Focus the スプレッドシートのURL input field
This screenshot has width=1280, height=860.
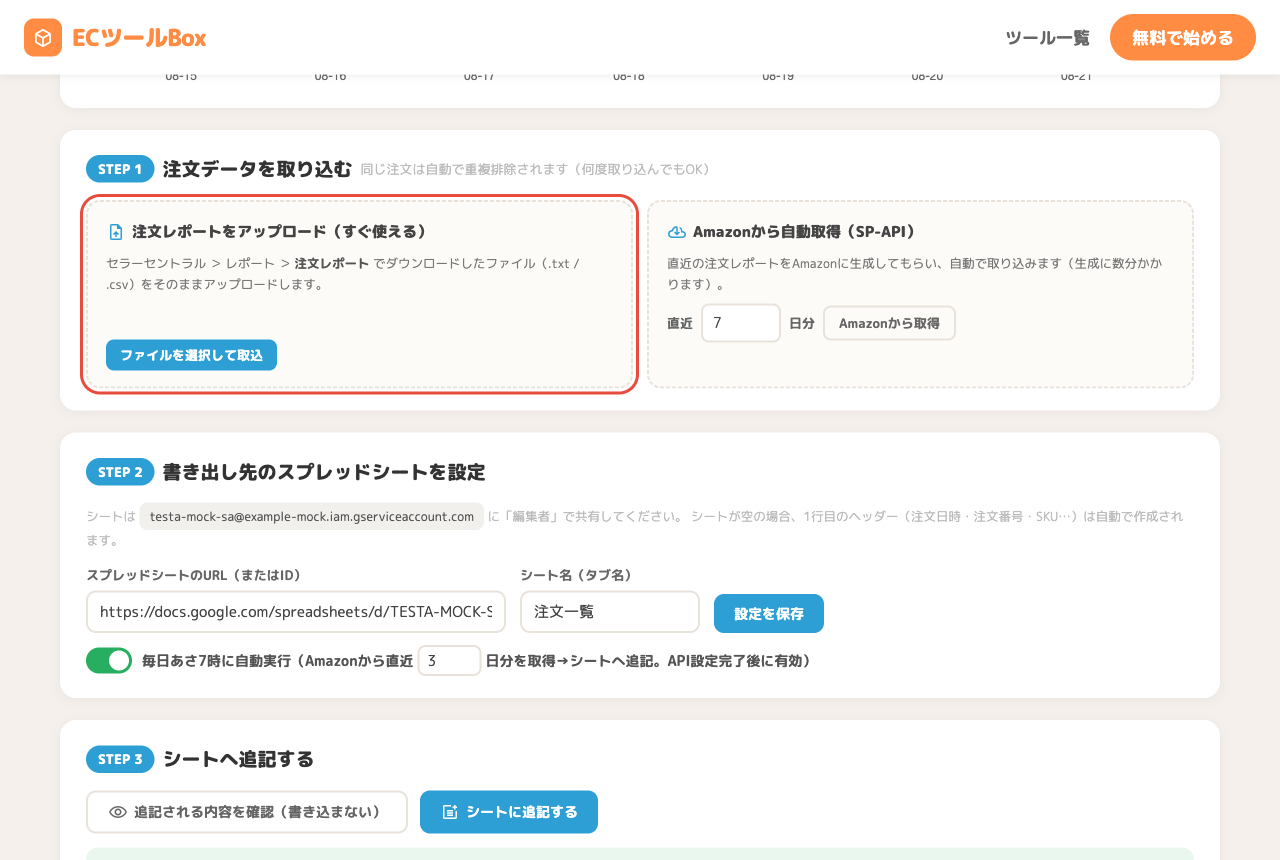coord(296,612)
